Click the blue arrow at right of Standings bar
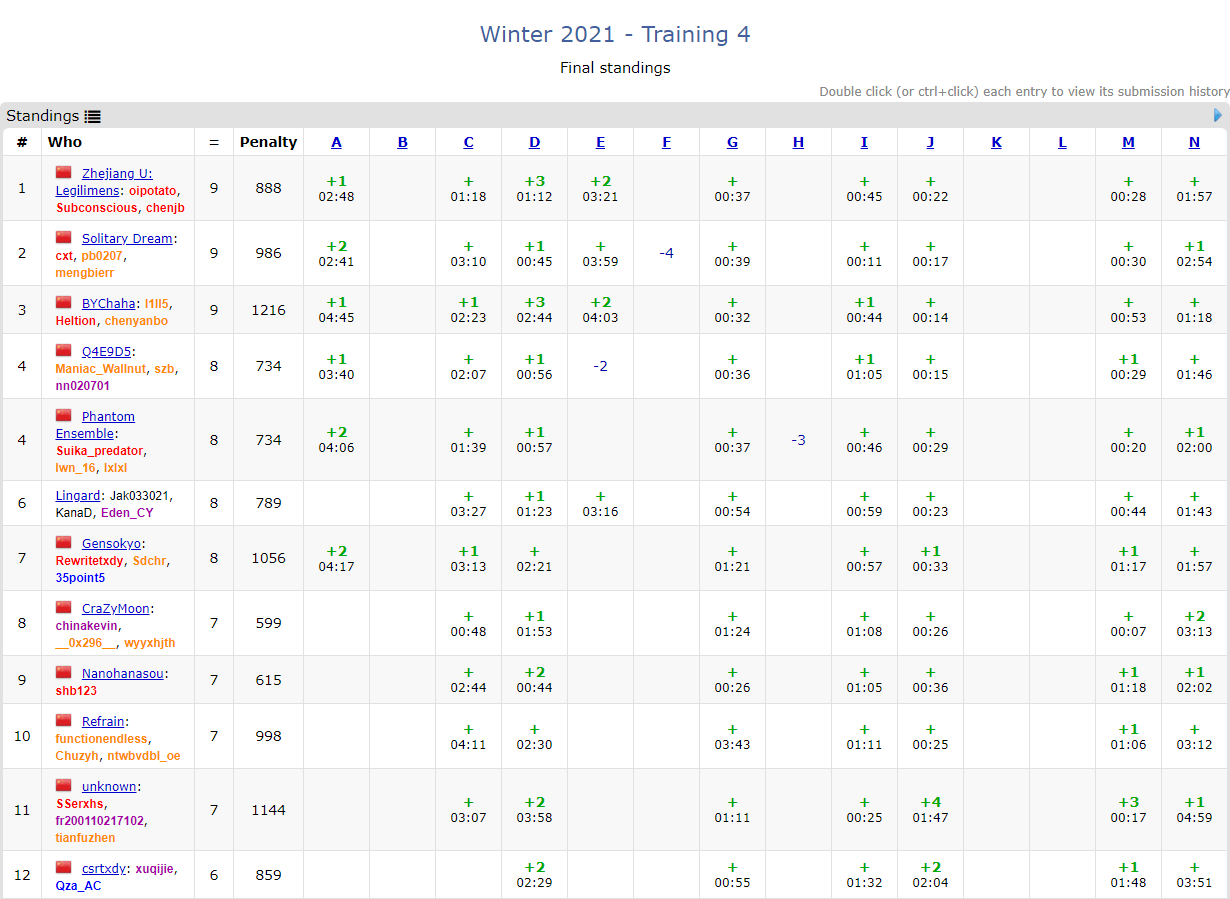Screen dimensions: 1230x899 tap(1217, 115)
